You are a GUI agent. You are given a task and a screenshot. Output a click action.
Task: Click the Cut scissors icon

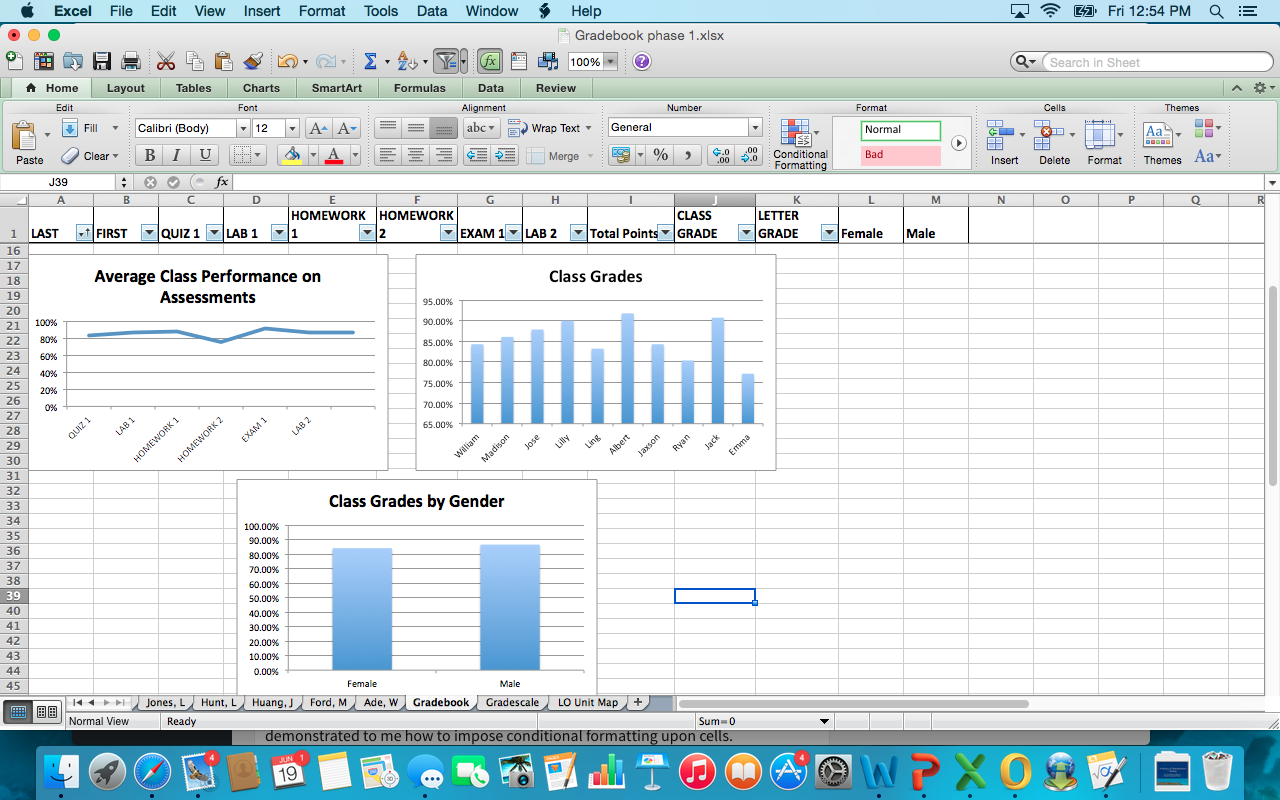pyautogui.click(x=166, y=62)
